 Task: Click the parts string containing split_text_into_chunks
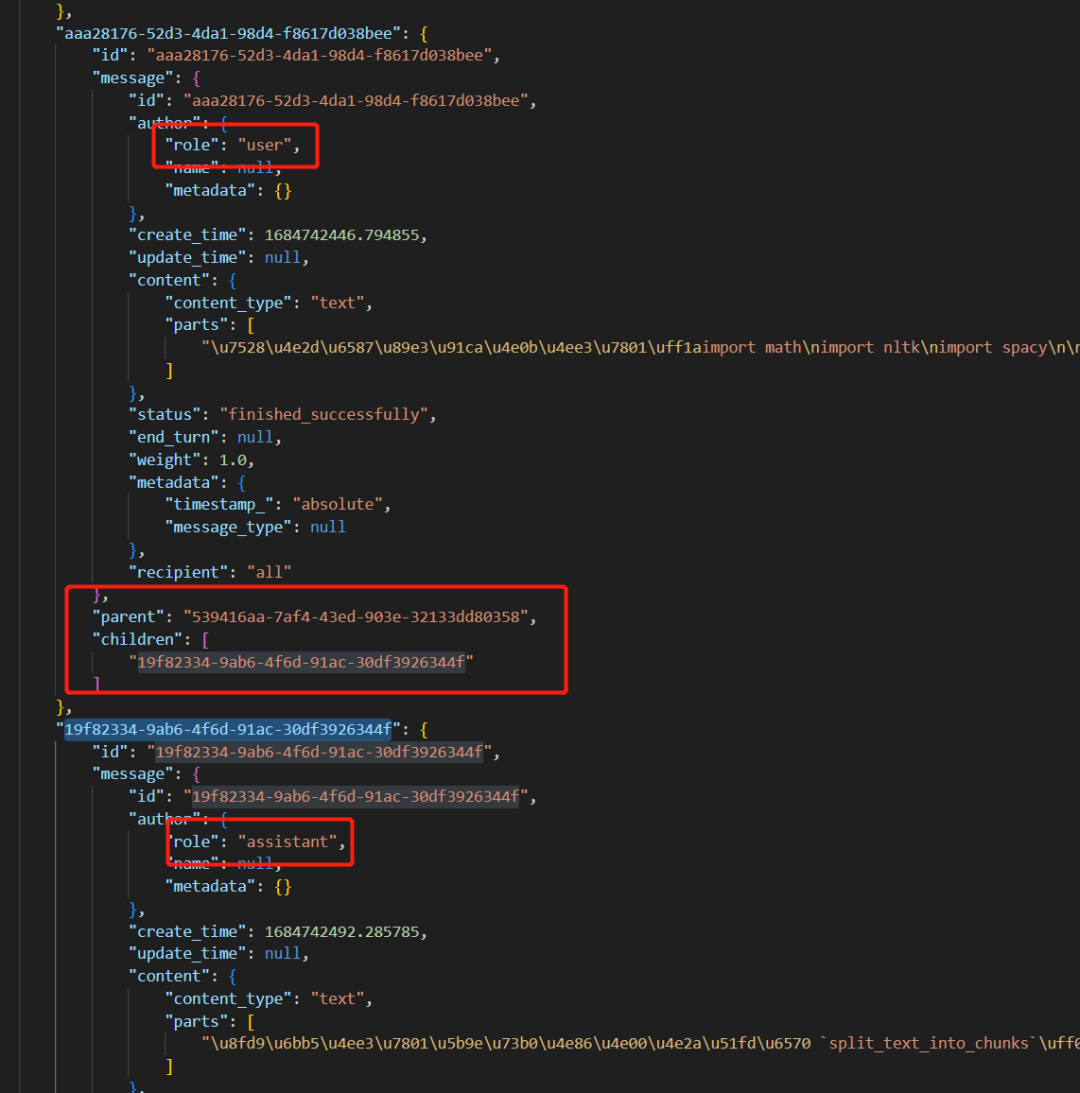point(640,1044)
